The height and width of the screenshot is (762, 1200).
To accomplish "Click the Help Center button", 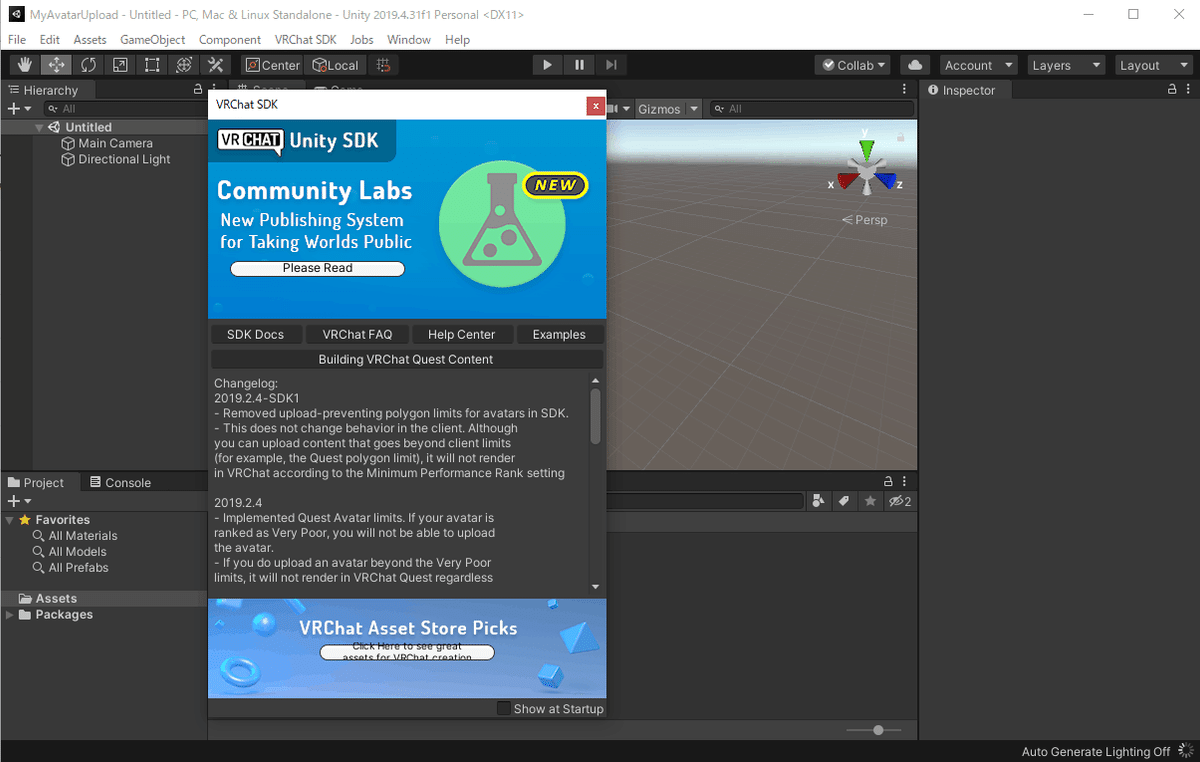I will pyautogui.click(x=461, y=334).
